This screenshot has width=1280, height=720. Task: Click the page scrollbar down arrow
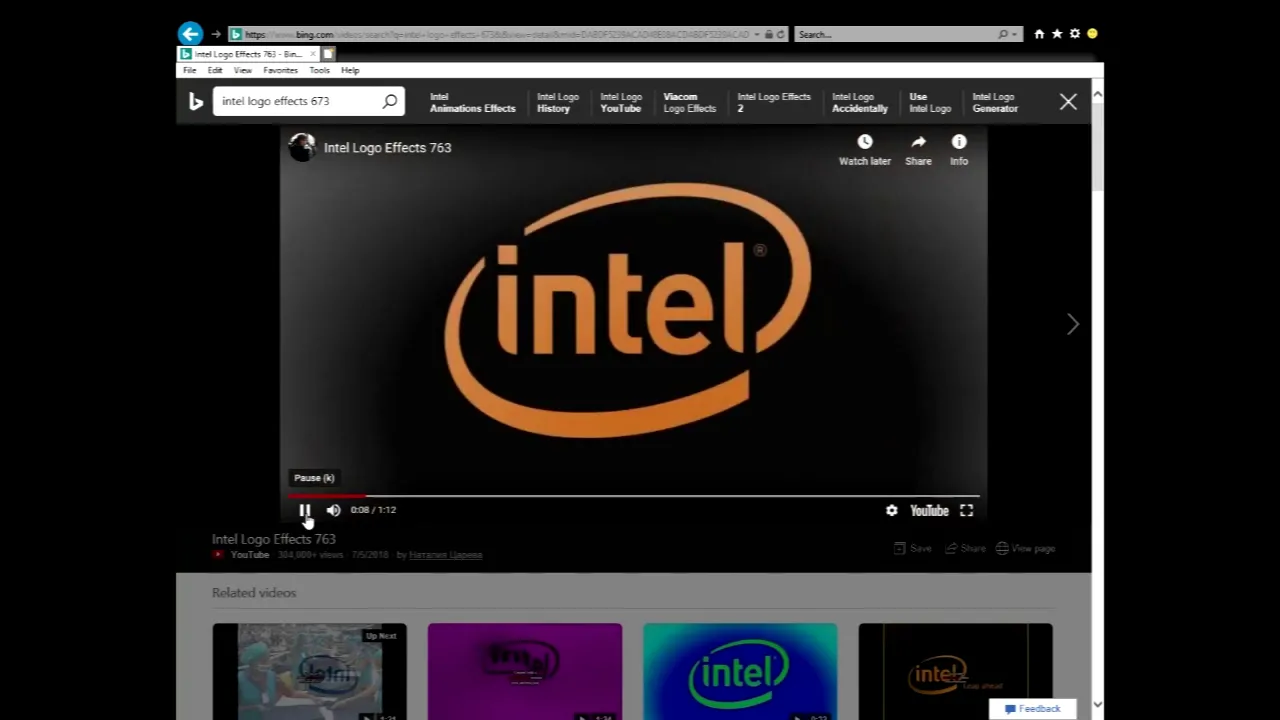1097,705
